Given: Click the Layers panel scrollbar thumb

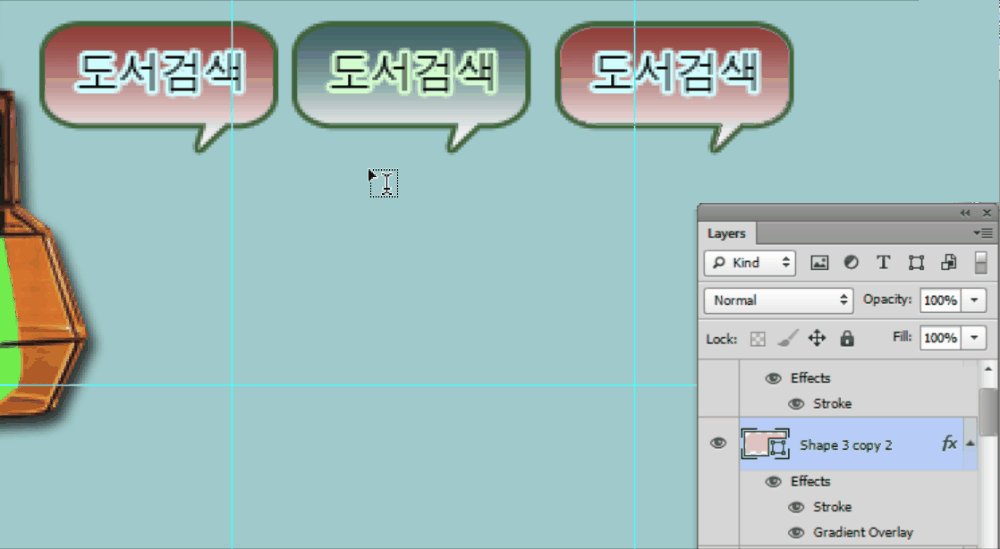Looking at the screenshot, I should pyautogui.click(x=989, y=412).
